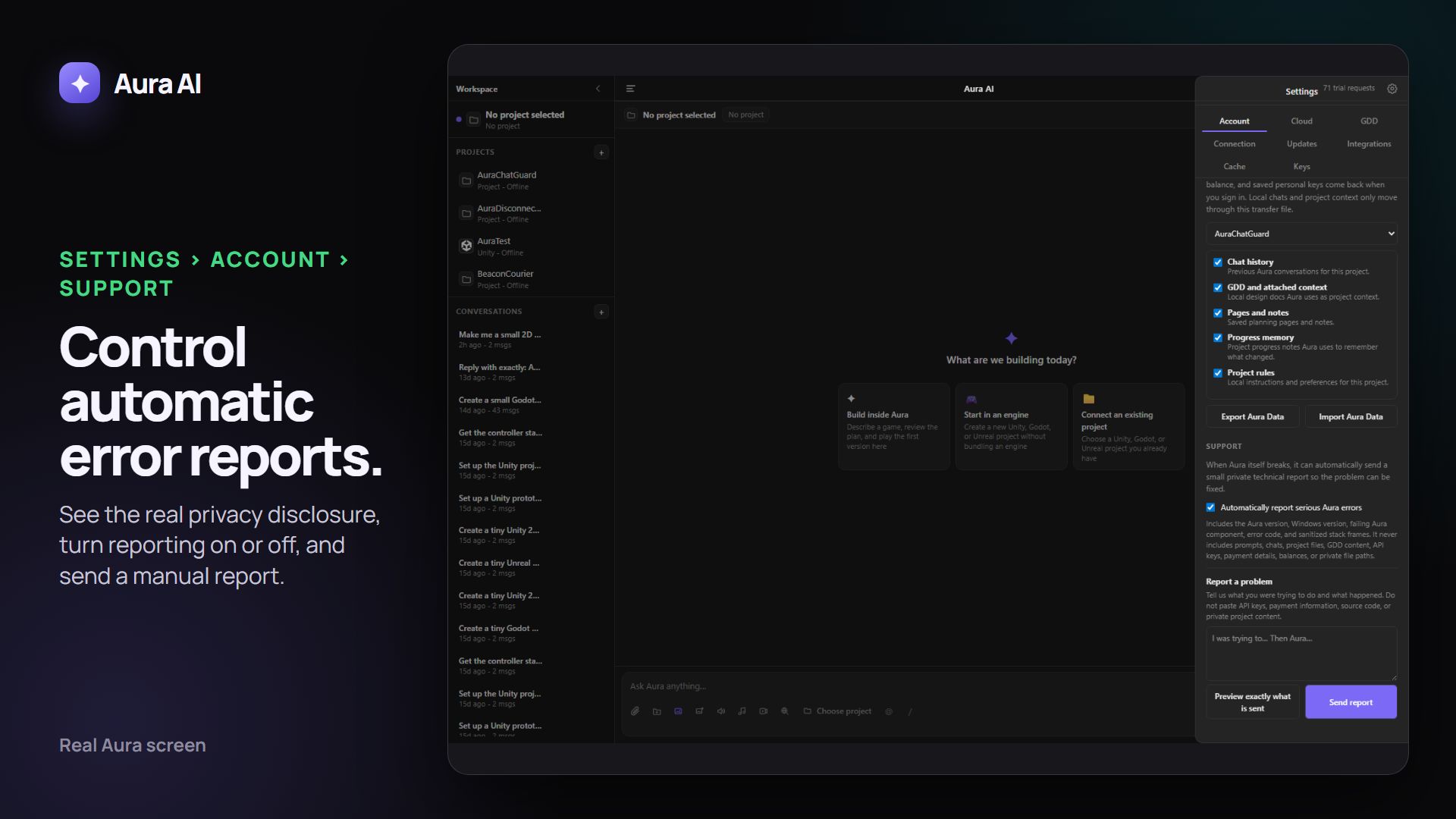Uncheck Pages and notes checkbox
The height and width of the screenshot is (819, 1456).
point(1218,313)
